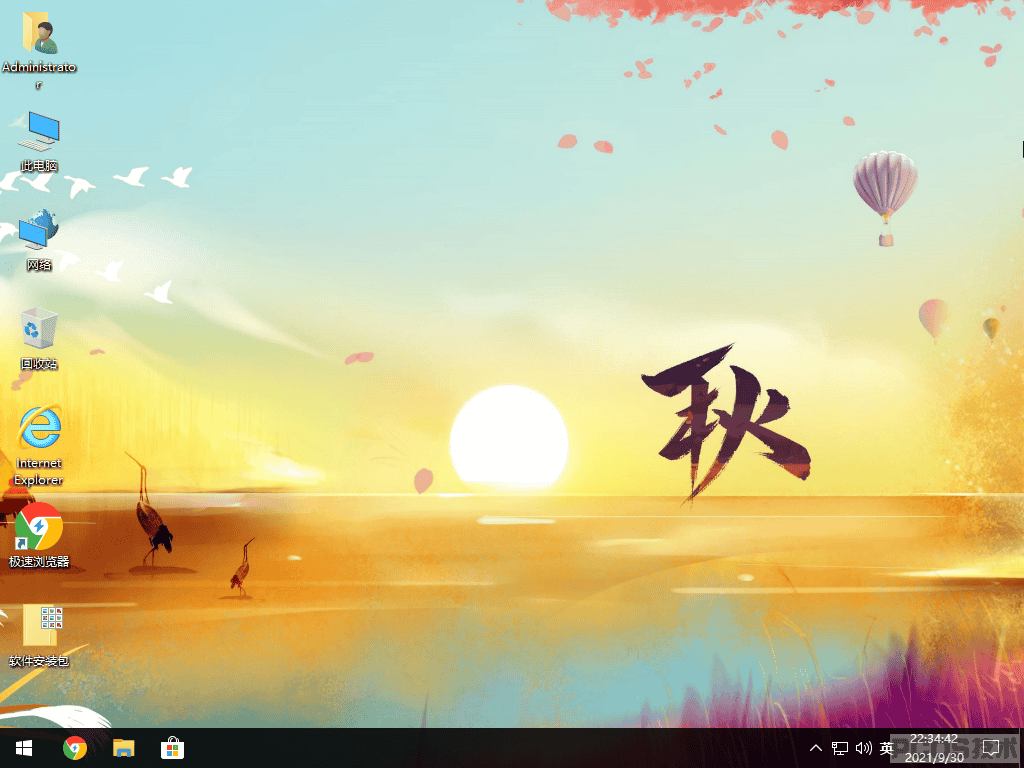Open the volume control tray icon

click(863, 748)
